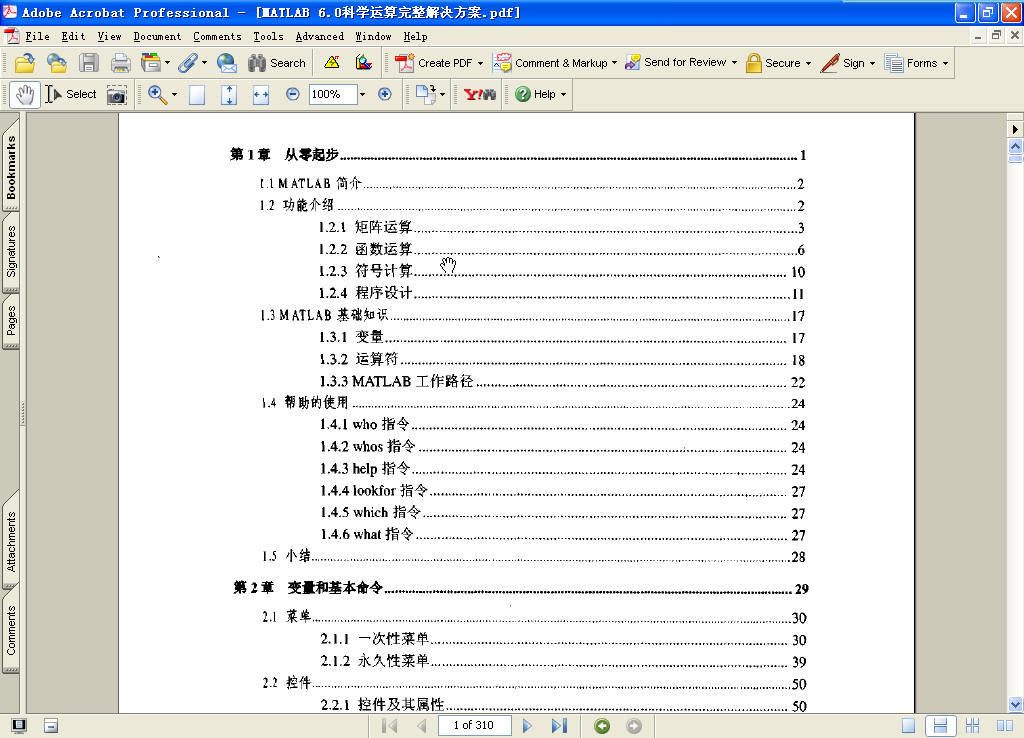The image size is (1024, 738).
Task: Switch to Continuous page layout
Action: click(940, 726)
